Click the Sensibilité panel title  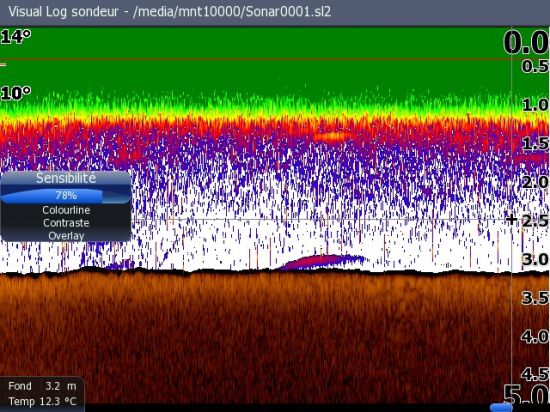click(x=66, y=178)
